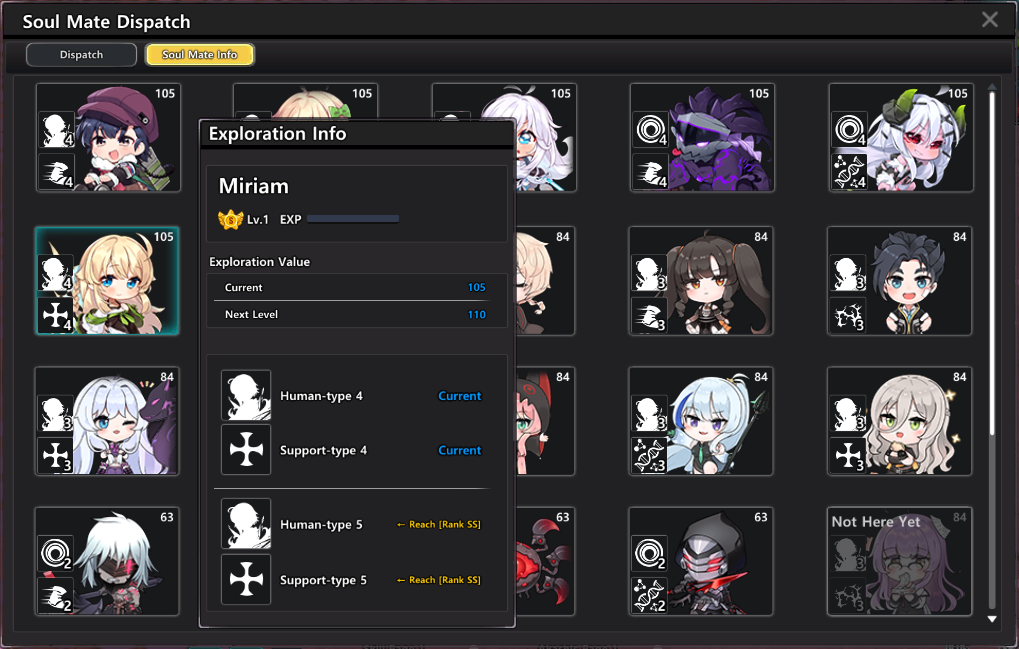This screenshot has height=649, width=1019.
Task: Select the twin-tail brunette soul mate card
Action: coord(701,281)
